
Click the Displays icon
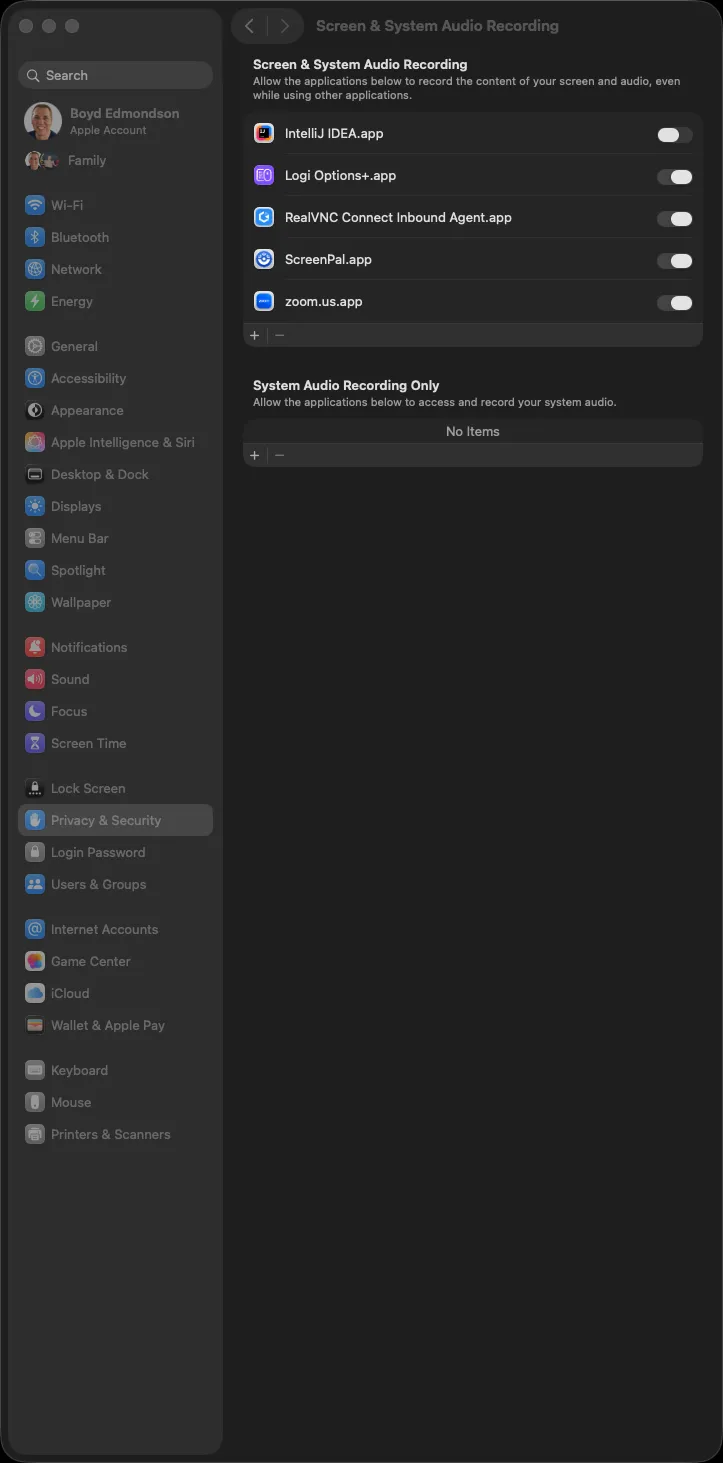pyautogui.click(x=35, y=506)
